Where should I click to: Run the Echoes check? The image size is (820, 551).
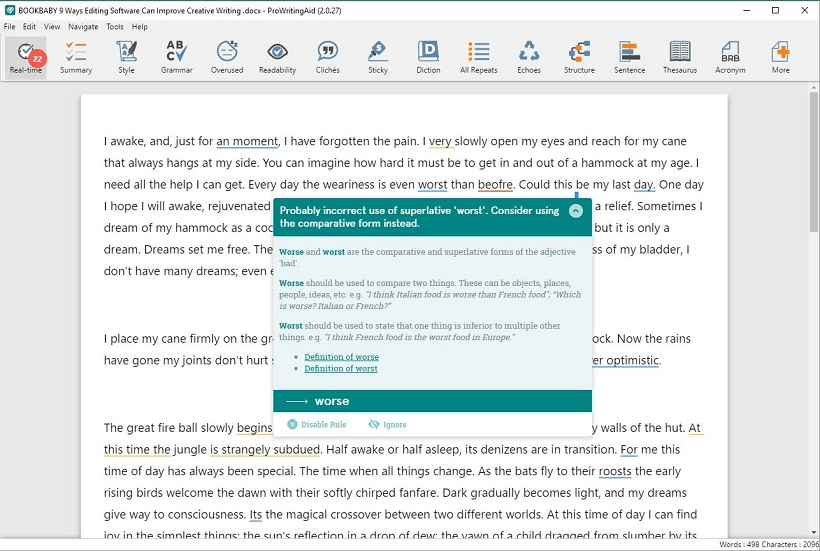(529, 58)
